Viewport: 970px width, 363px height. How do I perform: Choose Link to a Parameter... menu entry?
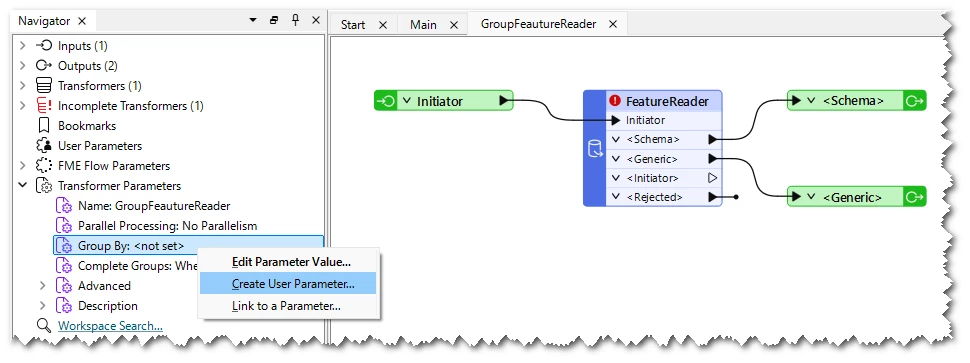tap(288, 305)
